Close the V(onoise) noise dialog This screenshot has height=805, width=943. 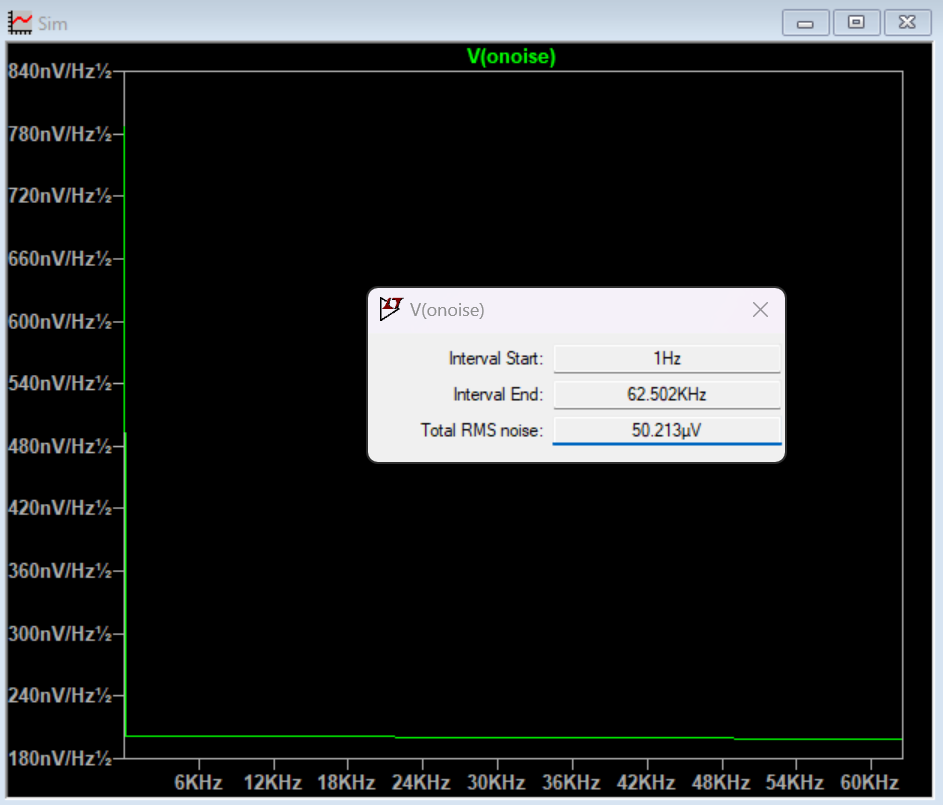(x=760, y=310)
